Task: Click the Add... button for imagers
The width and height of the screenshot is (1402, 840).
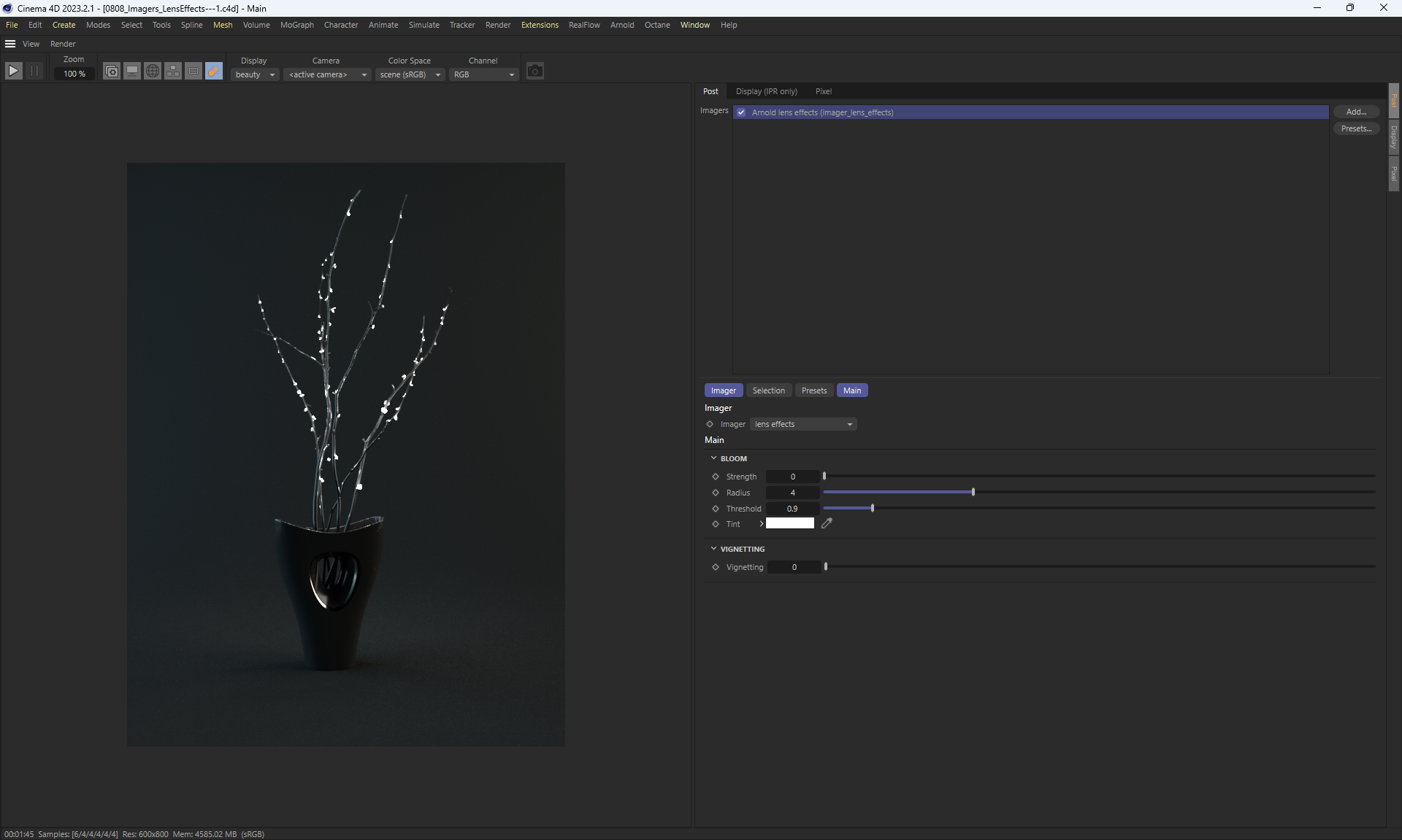Action: coord(1355,112)
